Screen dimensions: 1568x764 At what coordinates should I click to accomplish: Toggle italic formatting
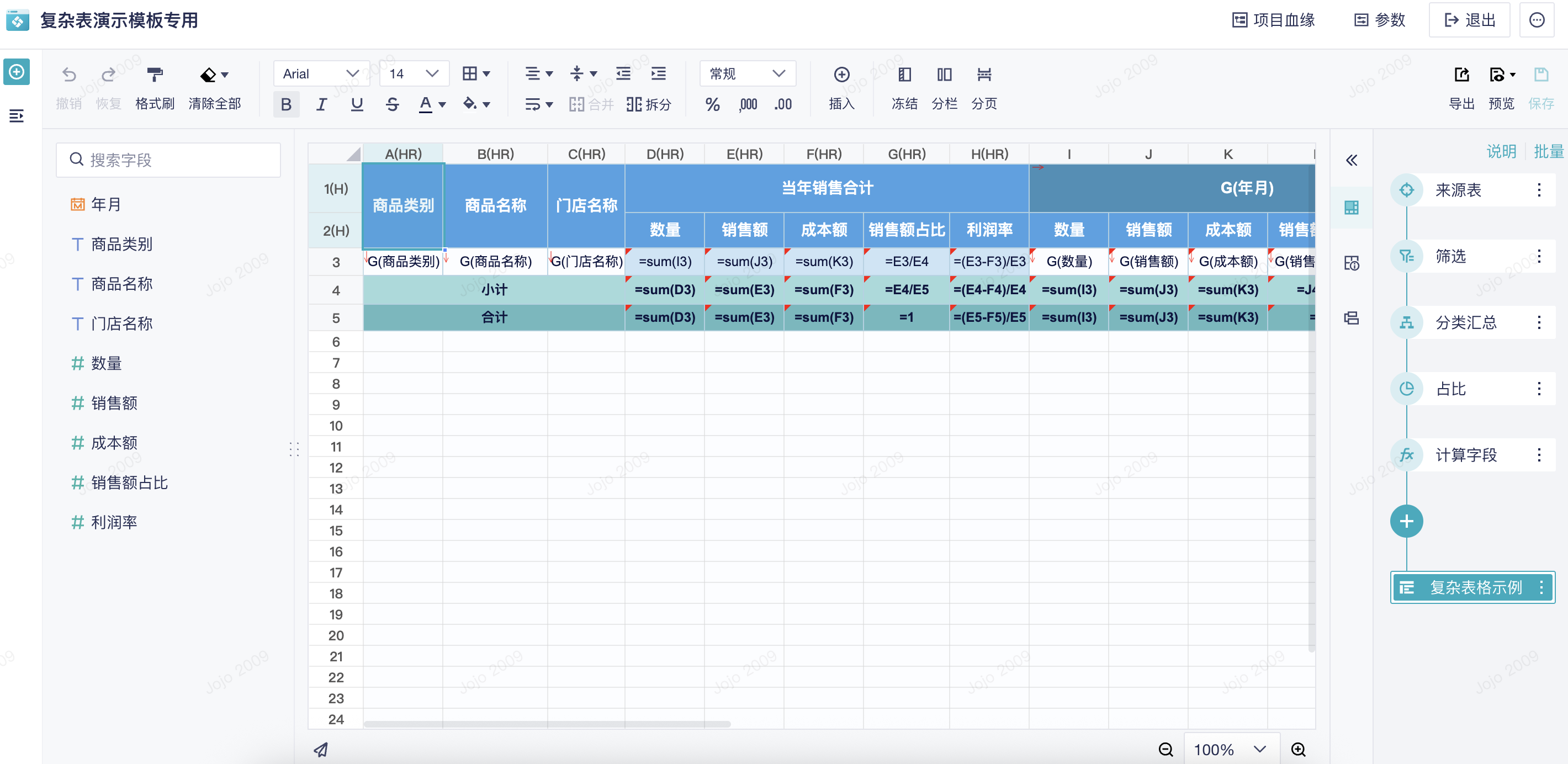pyautogui.click(x=321, y=105)
